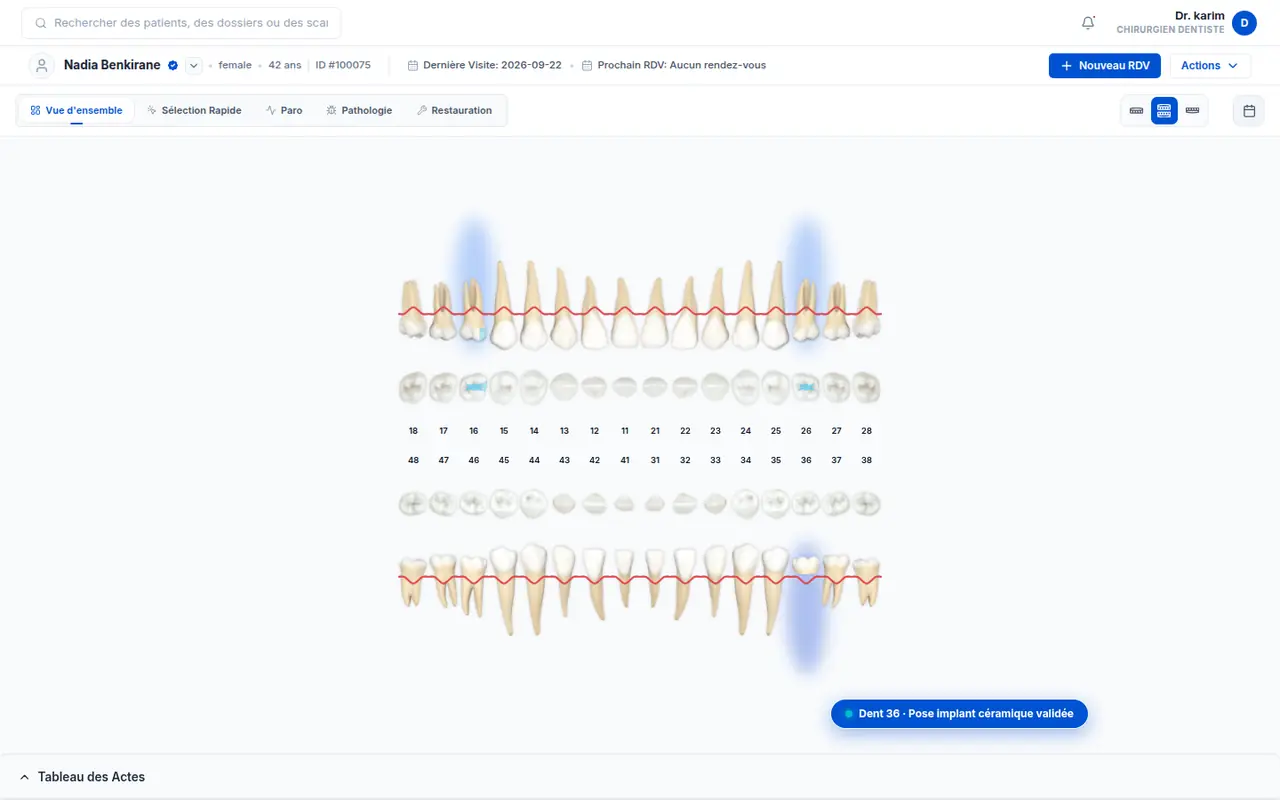Screen dimensions: 1280x800
Task: Switch to upper jaw only view
Action: click(x=1136, y=111)
